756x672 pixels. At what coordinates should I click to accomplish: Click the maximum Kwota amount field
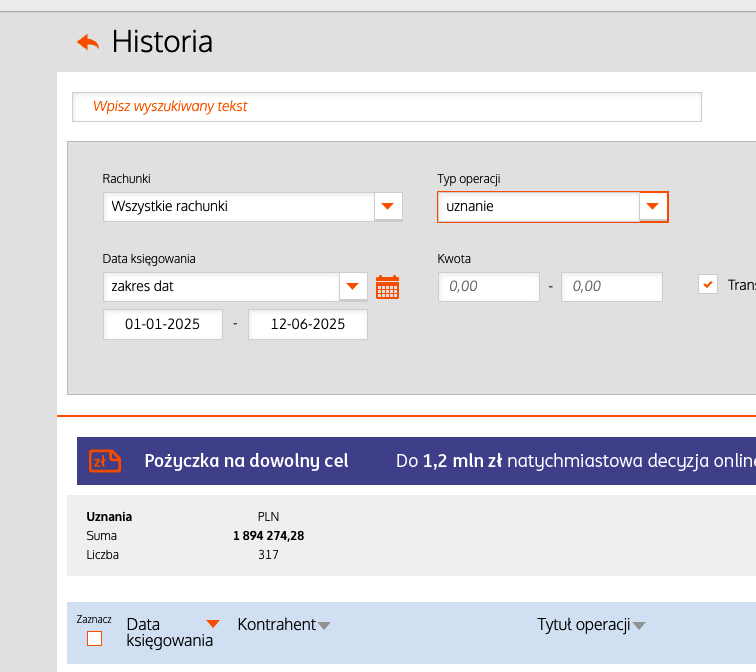[611, 286]
